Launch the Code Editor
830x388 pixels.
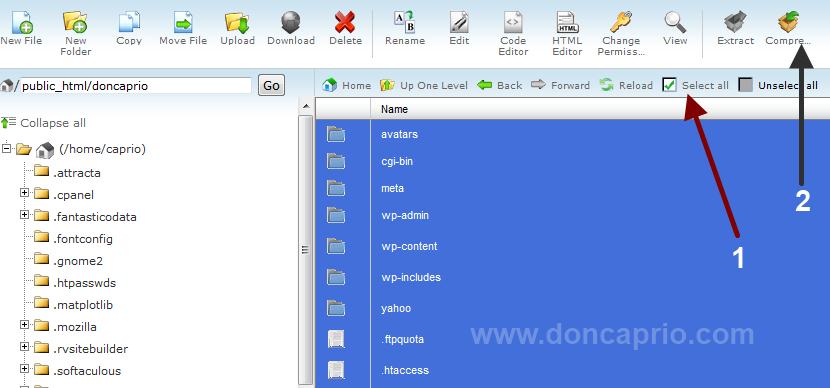point(513,34)
